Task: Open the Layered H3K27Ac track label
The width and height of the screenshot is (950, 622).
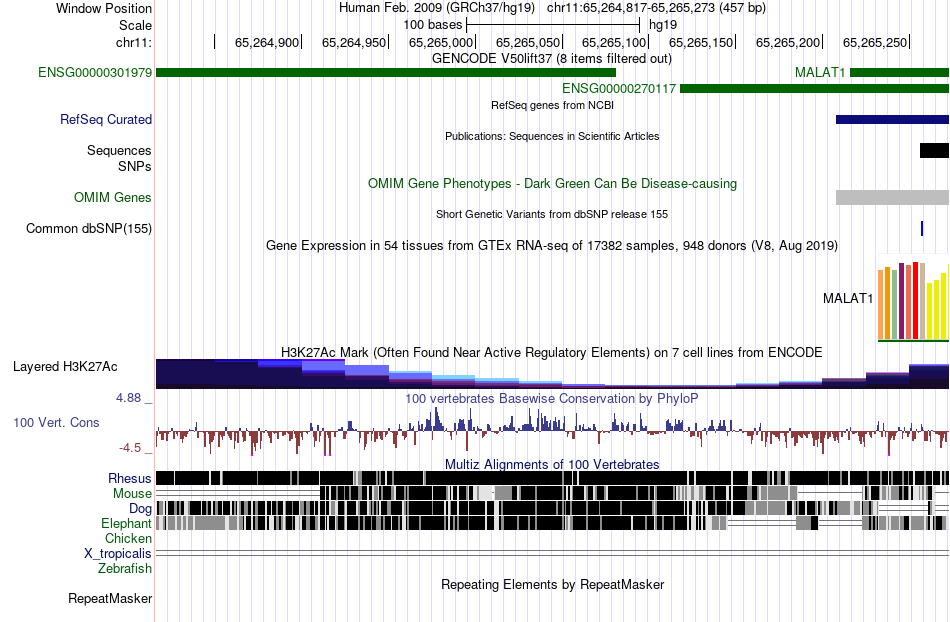Action: 65,366
